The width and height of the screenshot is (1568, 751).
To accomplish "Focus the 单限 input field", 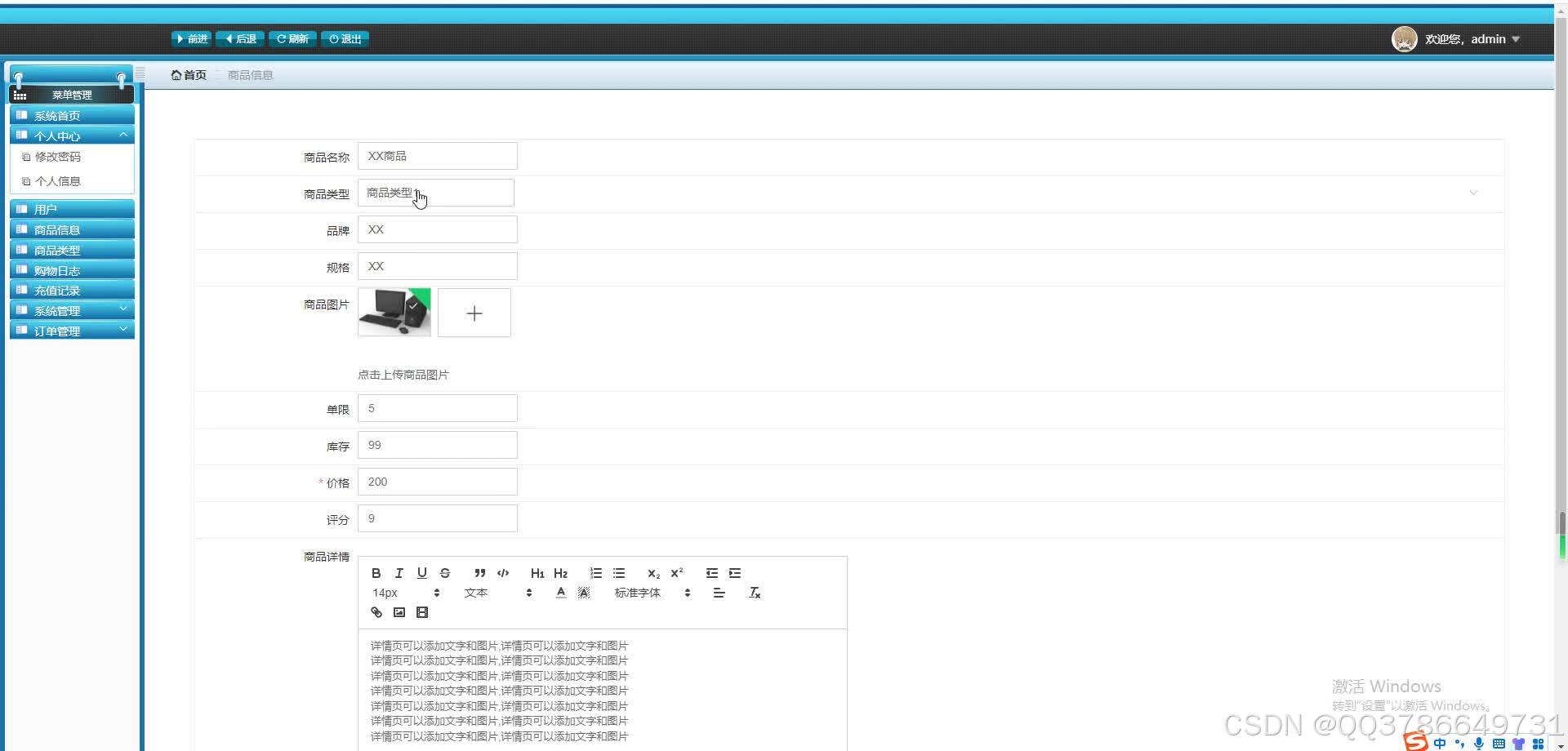I will click(437, 408).
